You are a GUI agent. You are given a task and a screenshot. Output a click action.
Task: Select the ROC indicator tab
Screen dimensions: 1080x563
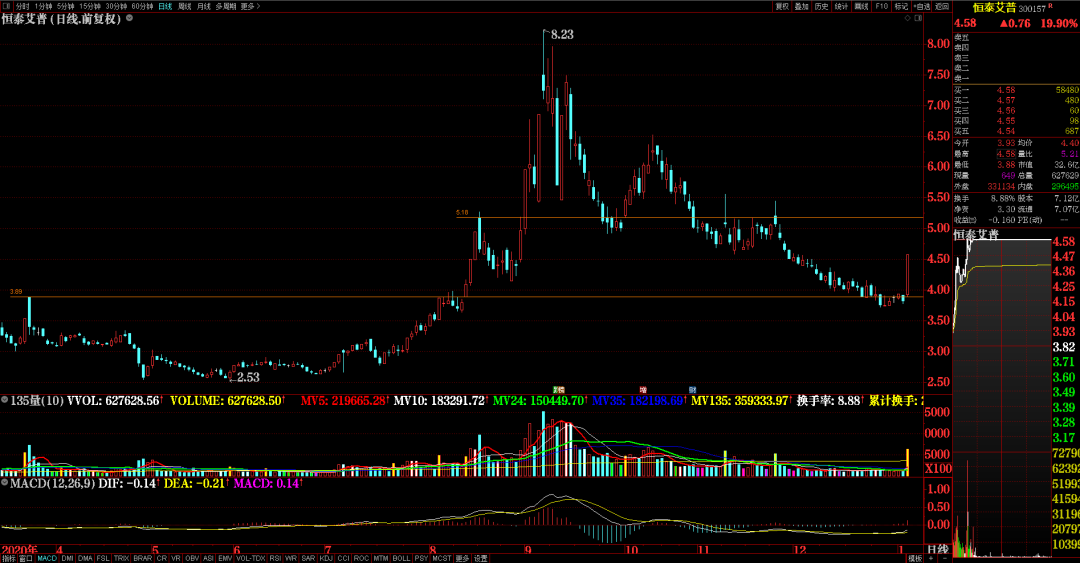362,558
